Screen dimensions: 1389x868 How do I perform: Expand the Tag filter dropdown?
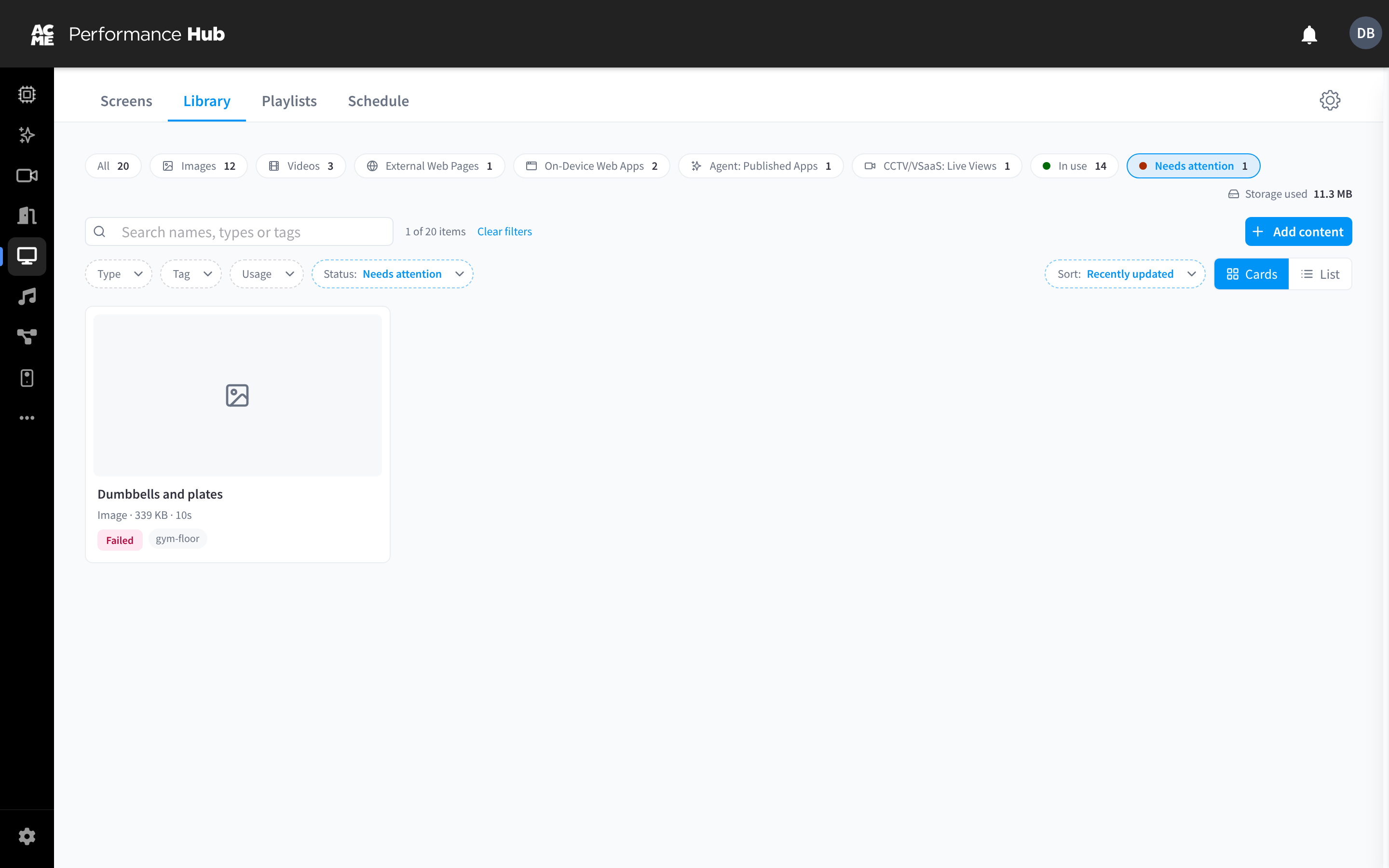191,274
